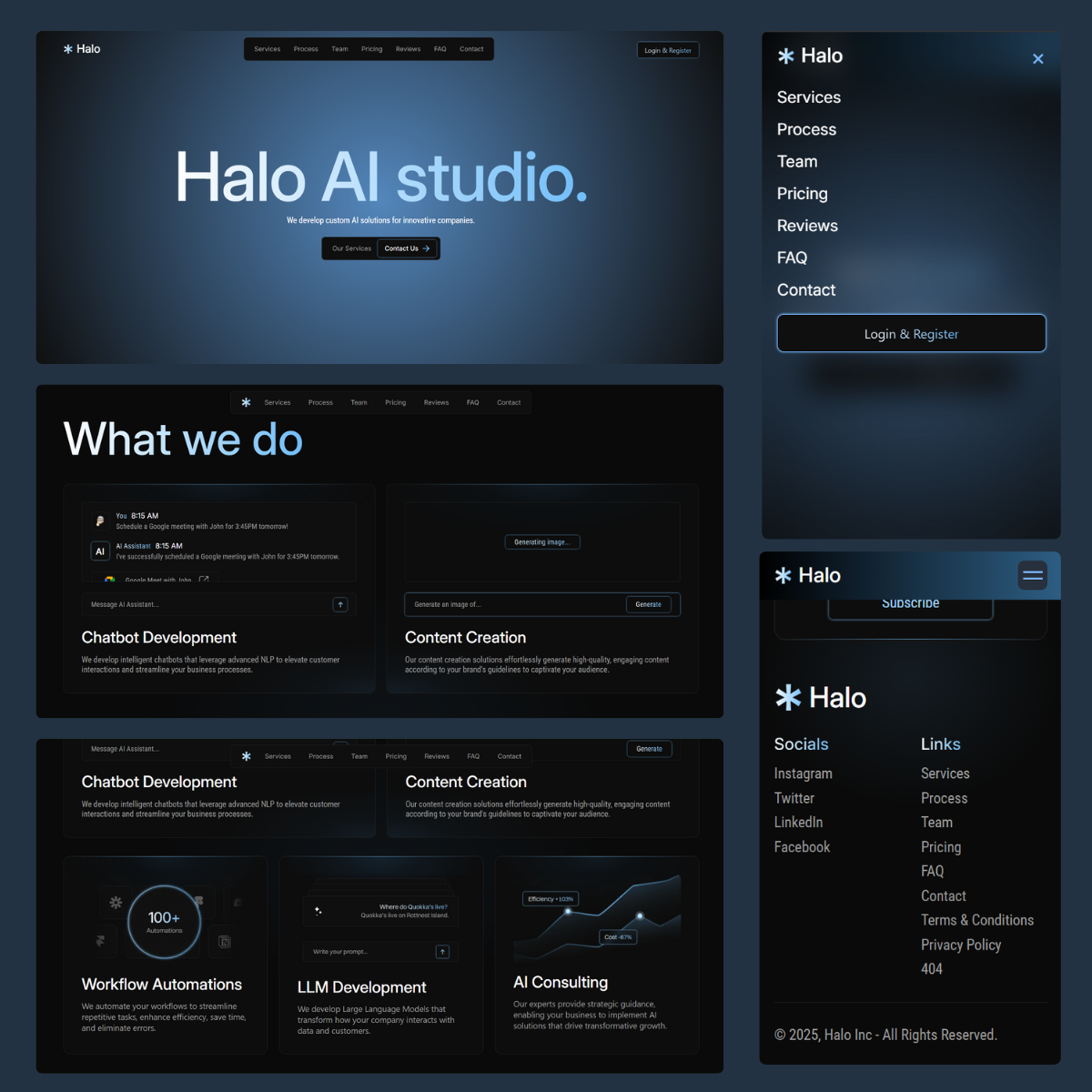Select Reviews in the mobile menu overlay
Viewport: 1092px width, 1092px height.
807,226
